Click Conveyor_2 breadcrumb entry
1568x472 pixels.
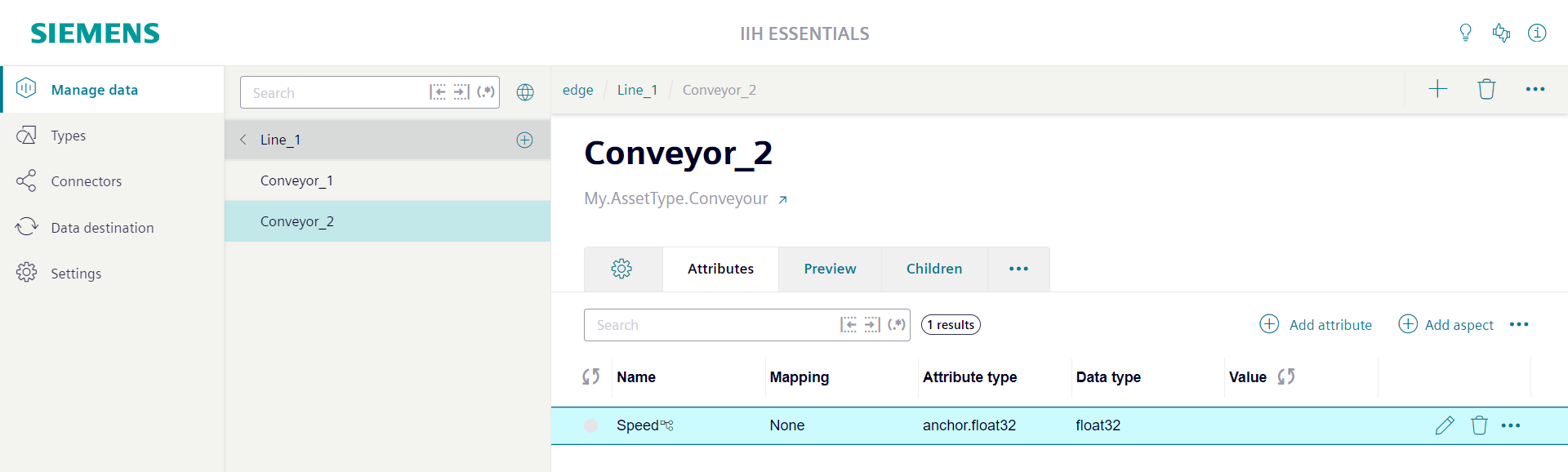tap(719, 90)
